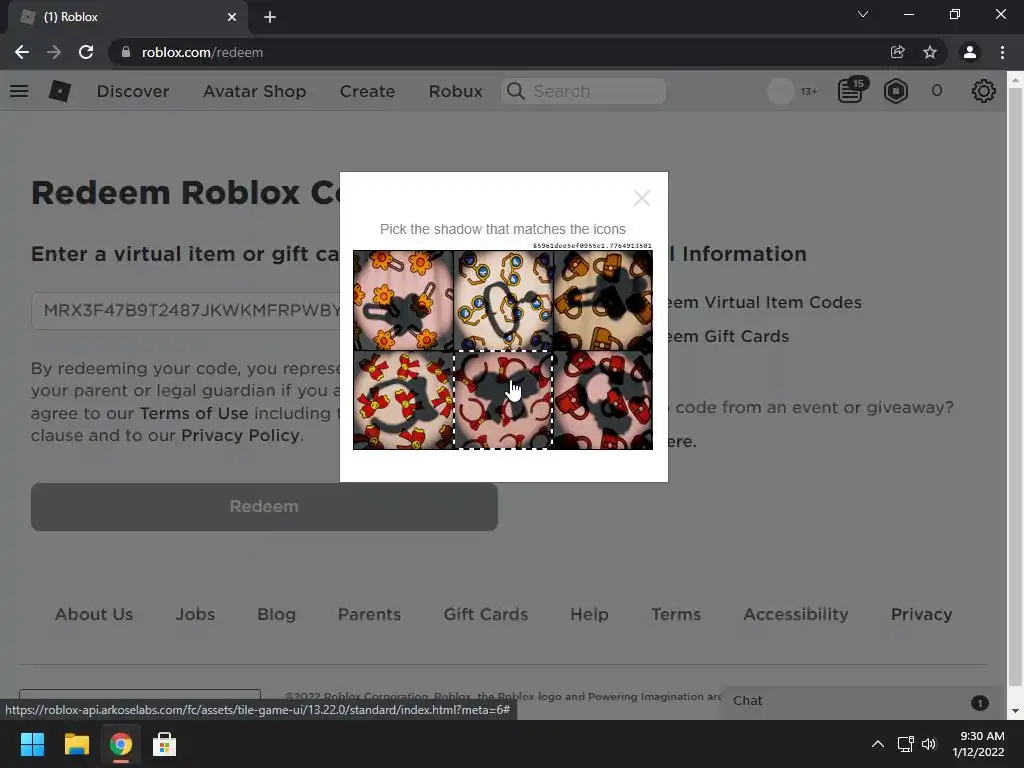Open the Privacy Policy link
Image resolution: width=1024 pixels, height=768 pixels.
[x=240, y=436]
